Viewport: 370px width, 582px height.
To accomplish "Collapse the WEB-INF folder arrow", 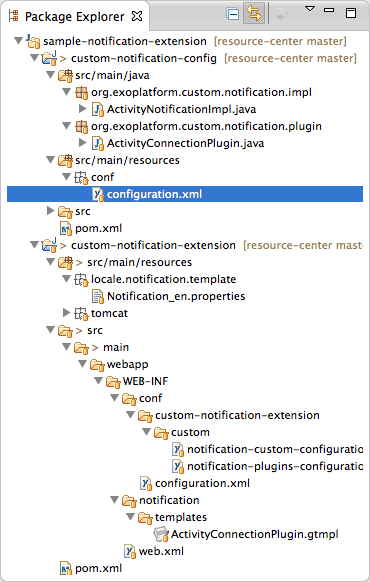I will tap(98, 381).
